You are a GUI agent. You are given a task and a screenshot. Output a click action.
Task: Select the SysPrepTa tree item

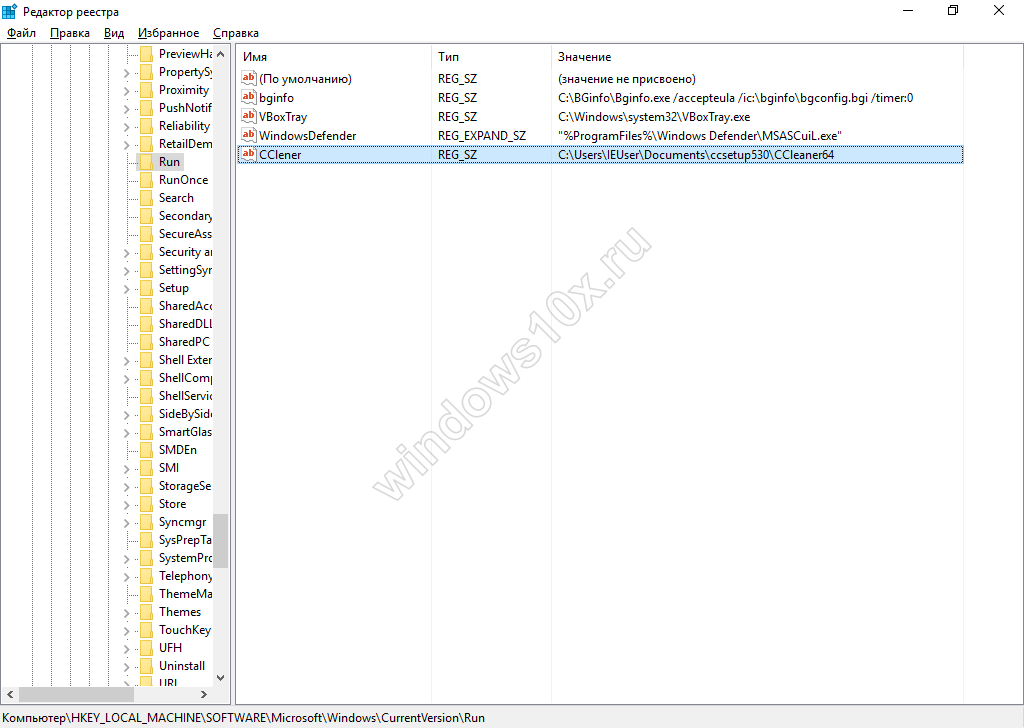coord(185,540)
